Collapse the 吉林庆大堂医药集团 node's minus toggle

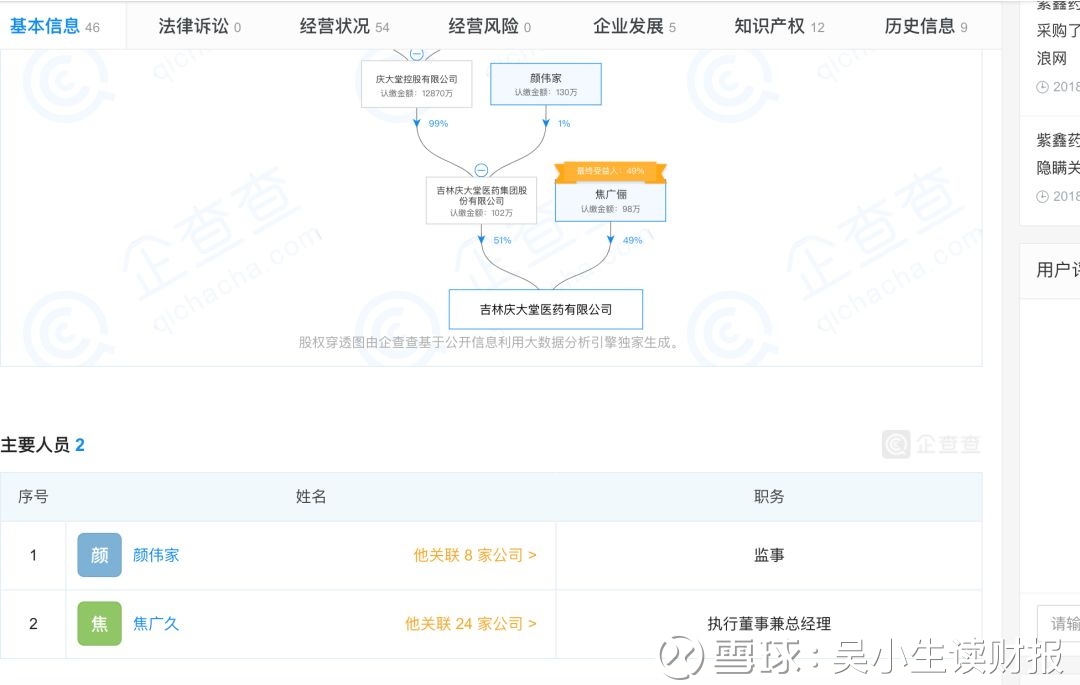click(x=481, y=170)
